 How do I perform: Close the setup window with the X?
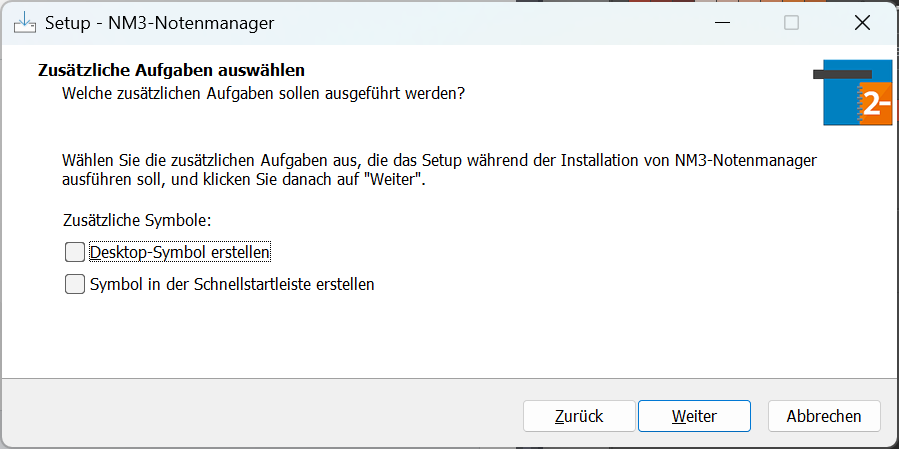(x=862, y=23)
